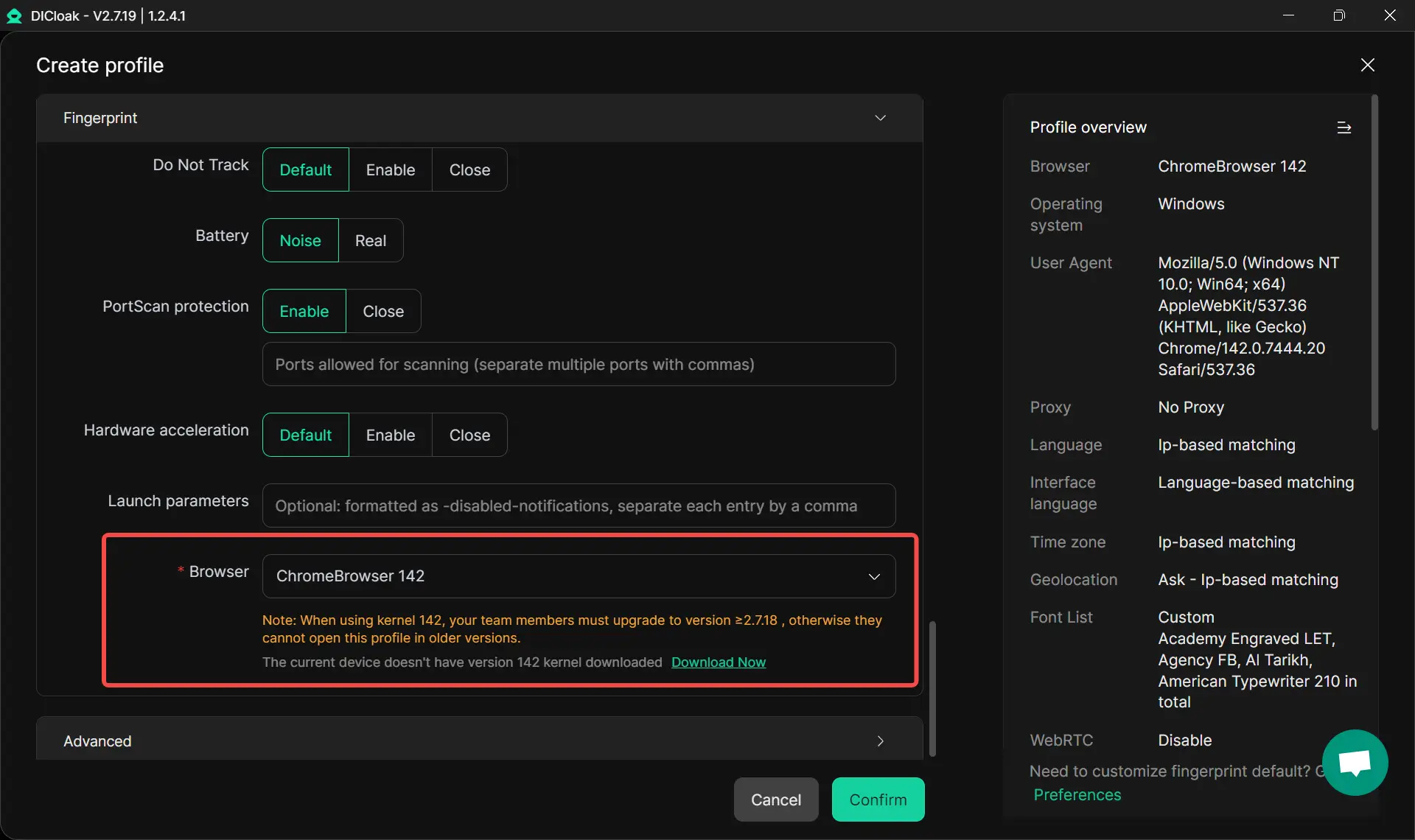Viewport: 1415px width, 840px height.
Task: Minimize the DICloak window
Action: [1288, 15]
